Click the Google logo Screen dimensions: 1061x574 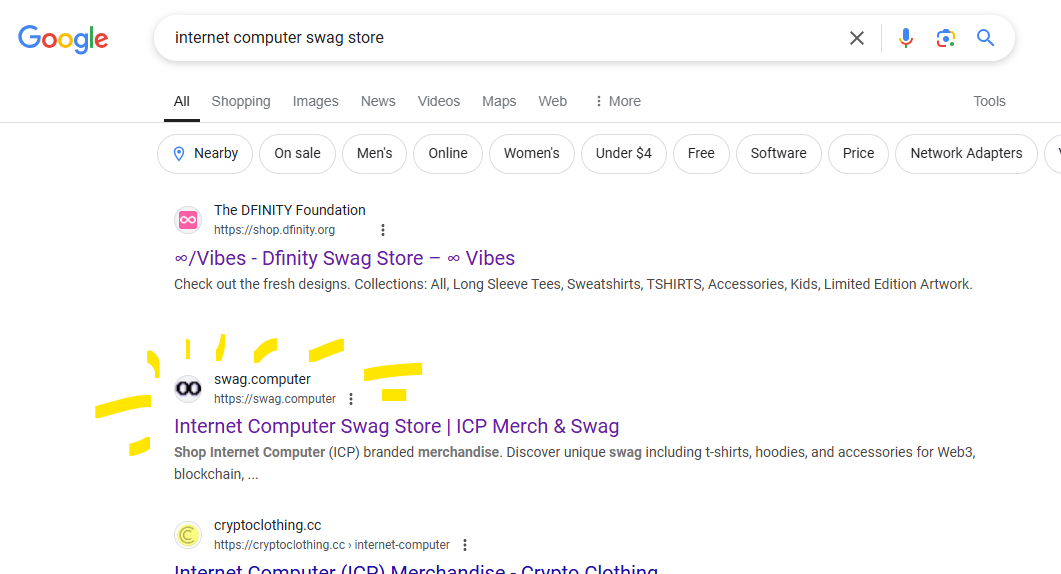(63, 39)
